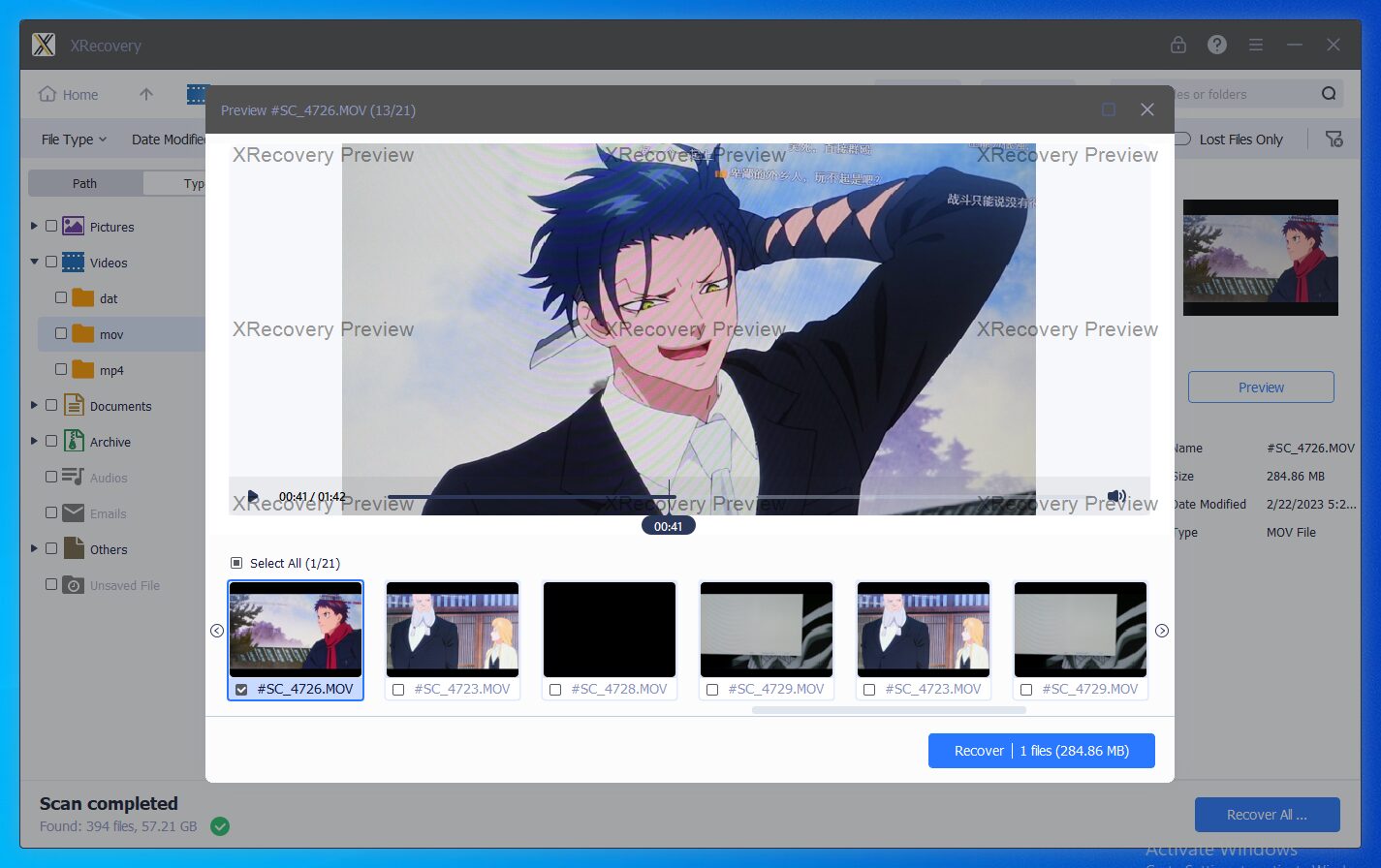Expand the Archive tree node
Screen dimensions: 1381x868
[34, 441]
